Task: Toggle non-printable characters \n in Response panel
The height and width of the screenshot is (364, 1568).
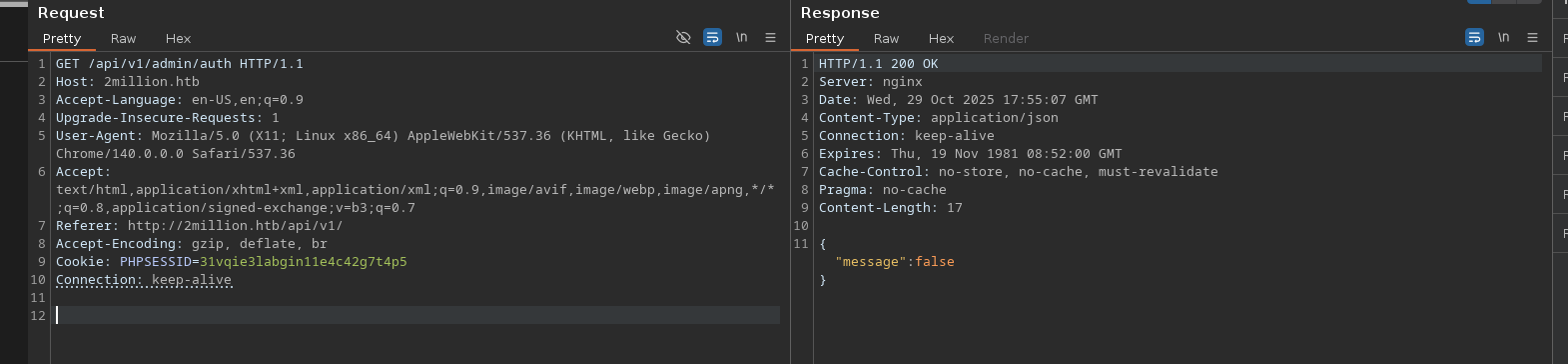Action: click(x=1503, y=37)
